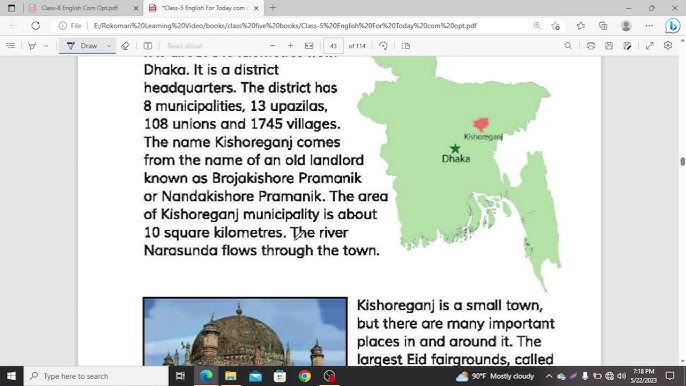Screen dimensions: 686x386
Task: Open File Explorer from the taskbar
Action: 231,376
